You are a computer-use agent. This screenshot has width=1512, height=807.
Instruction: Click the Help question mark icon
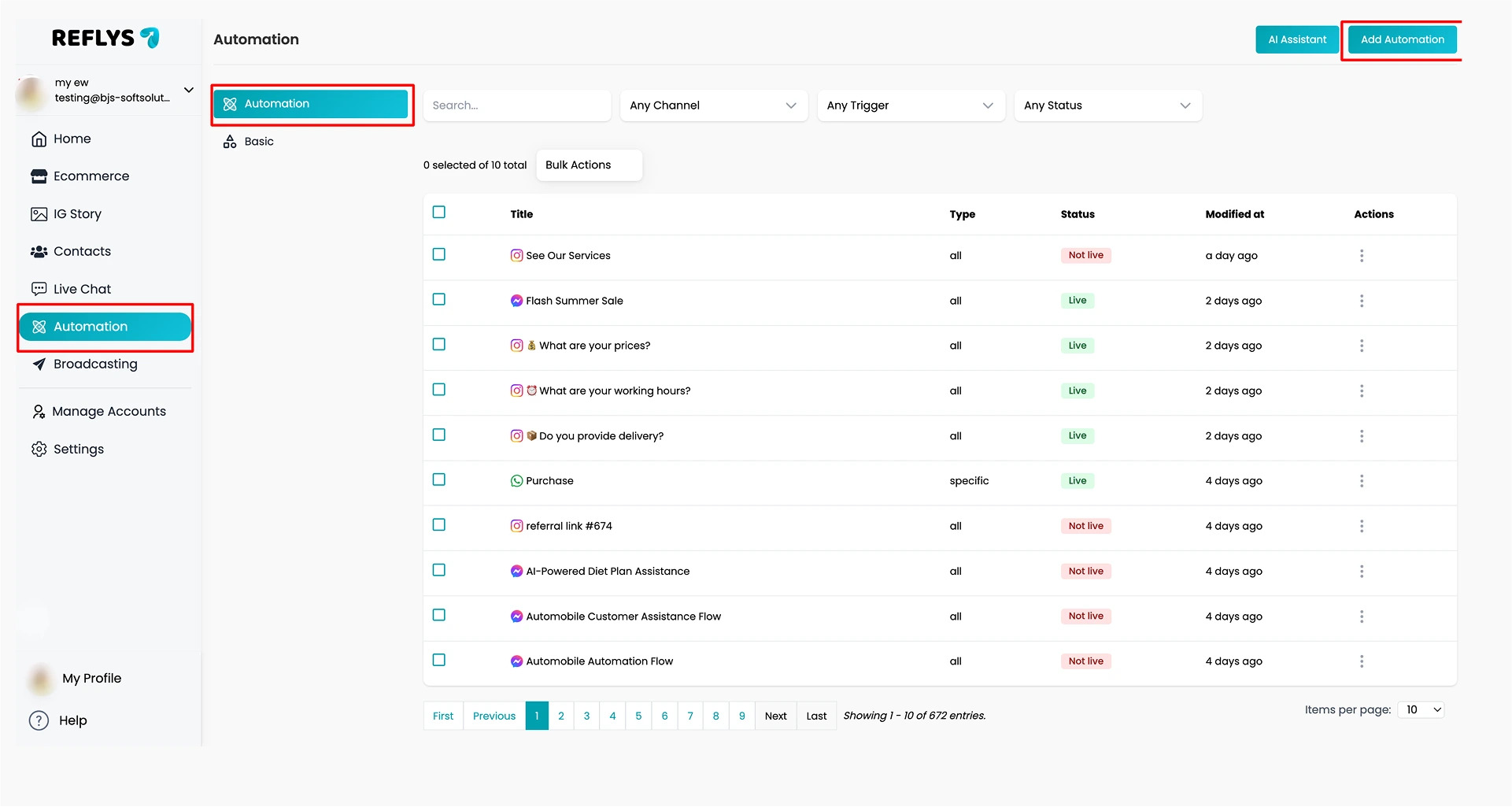point(39,720)
